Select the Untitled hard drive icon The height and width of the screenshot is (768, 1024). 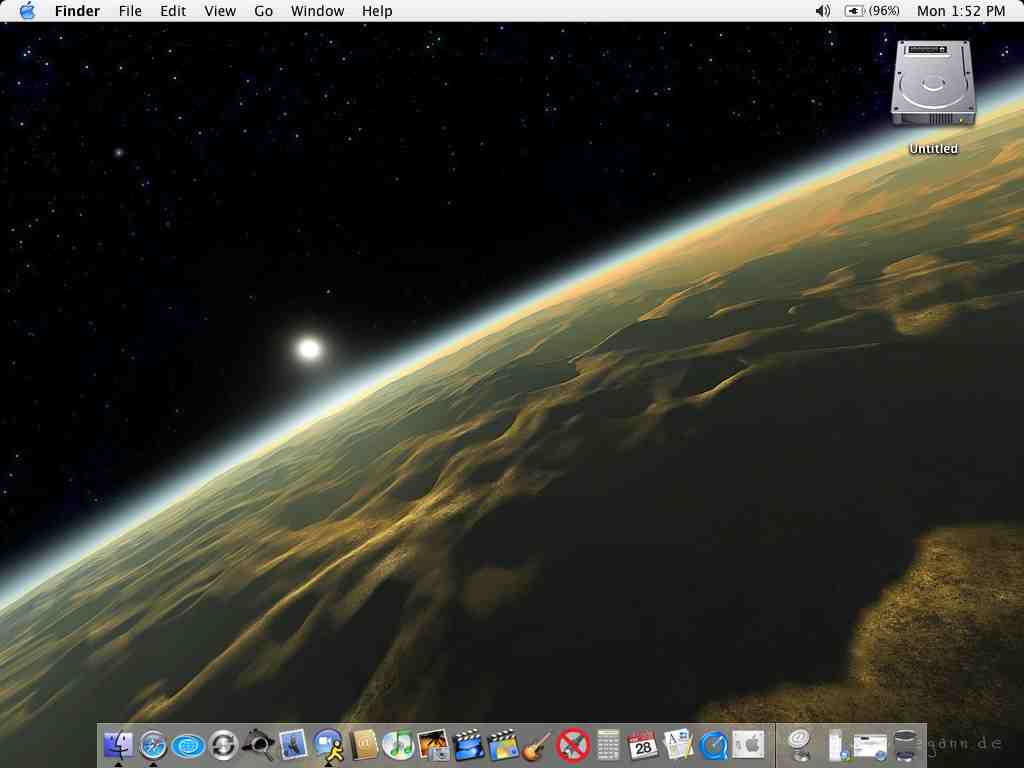pos(933,84)
